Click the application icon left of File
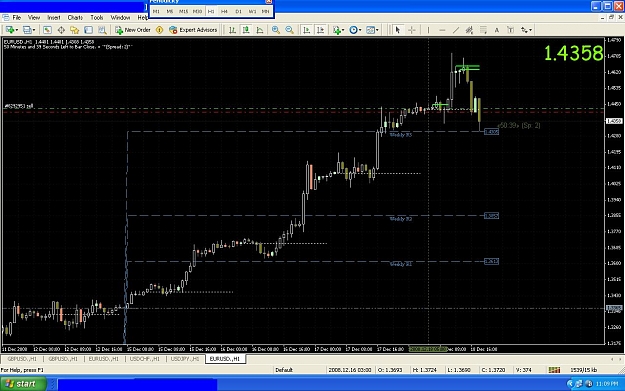Image resolution: width=625 pixels, height=391 pixels. point(6,18)
